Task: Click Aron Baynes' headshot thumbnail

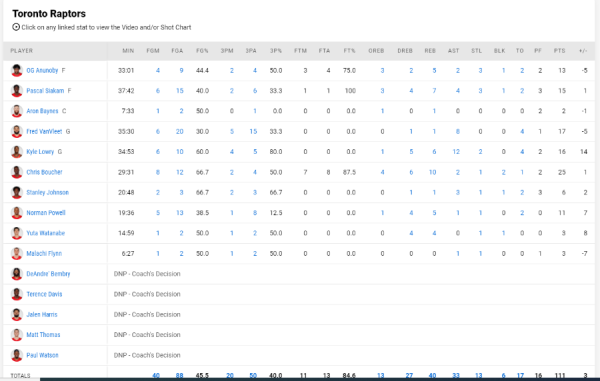Action: point(16,111)
